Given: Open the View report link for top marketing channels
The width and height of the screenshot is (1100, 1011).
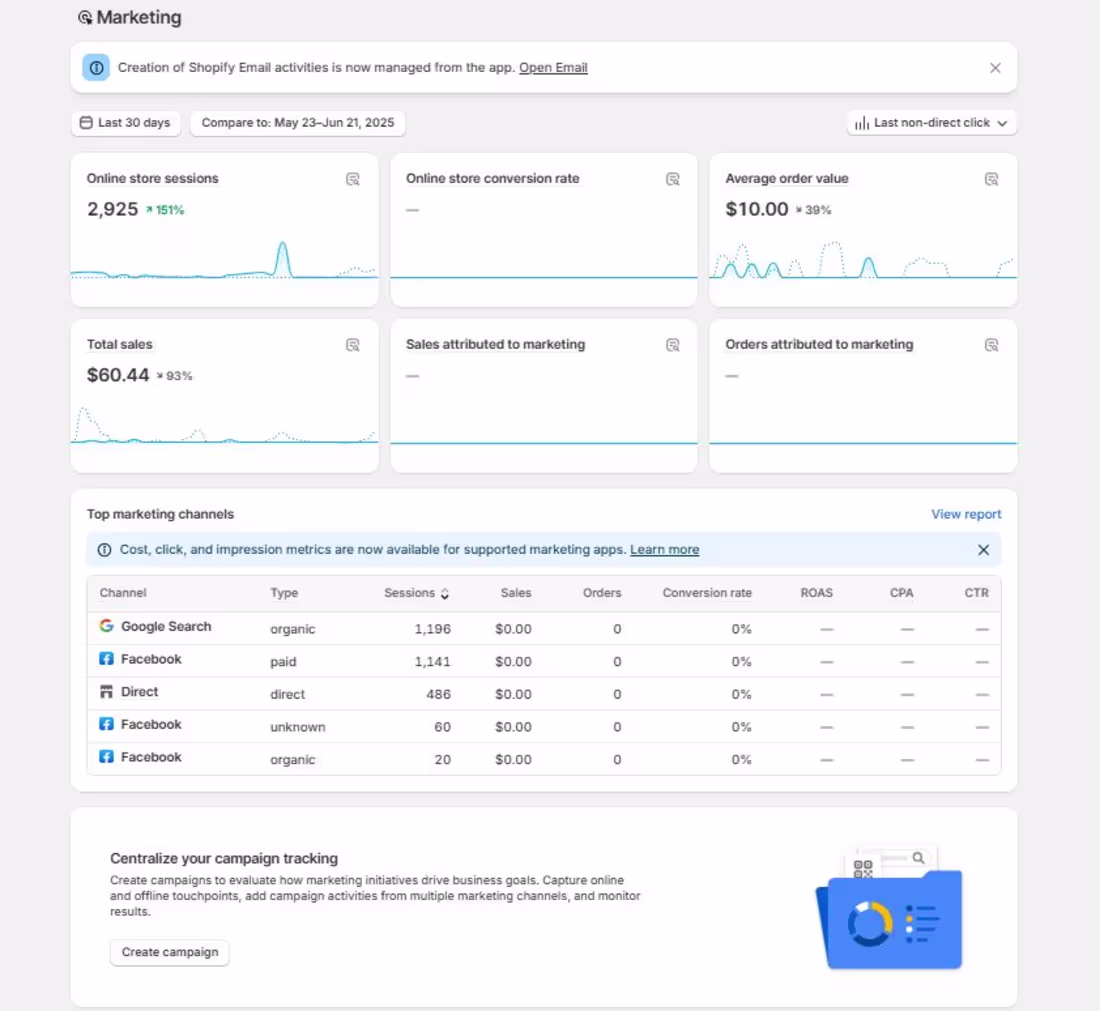Looking at the screenshot, I should click(x=966, y=514).
